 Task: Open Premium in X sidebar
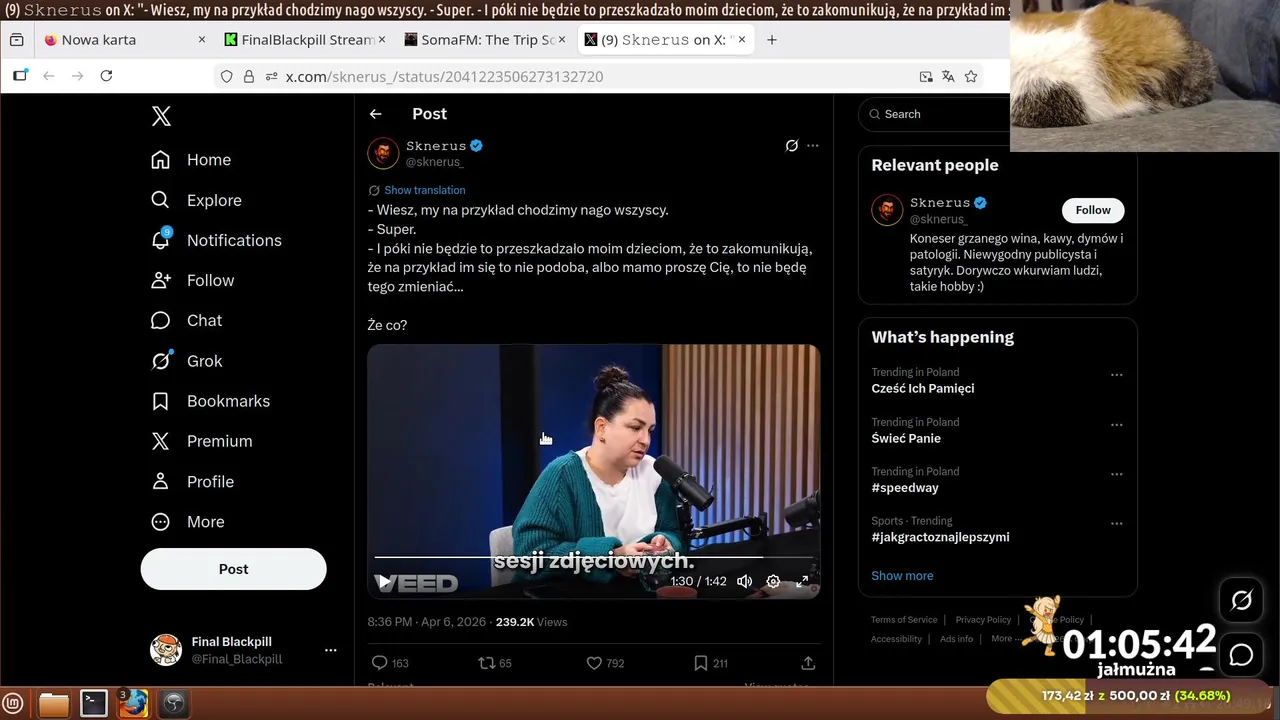tap(201, 441)
